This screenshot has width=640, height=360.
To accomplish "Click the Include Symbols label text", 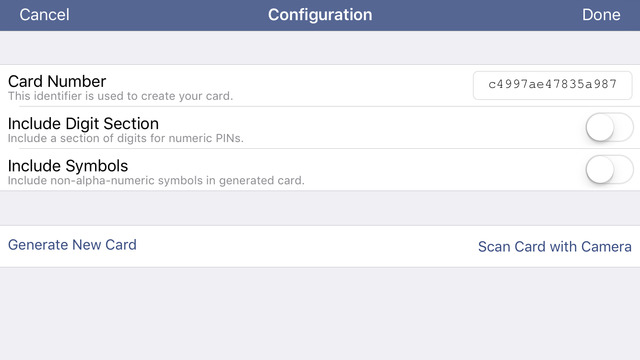I will 68,166.
